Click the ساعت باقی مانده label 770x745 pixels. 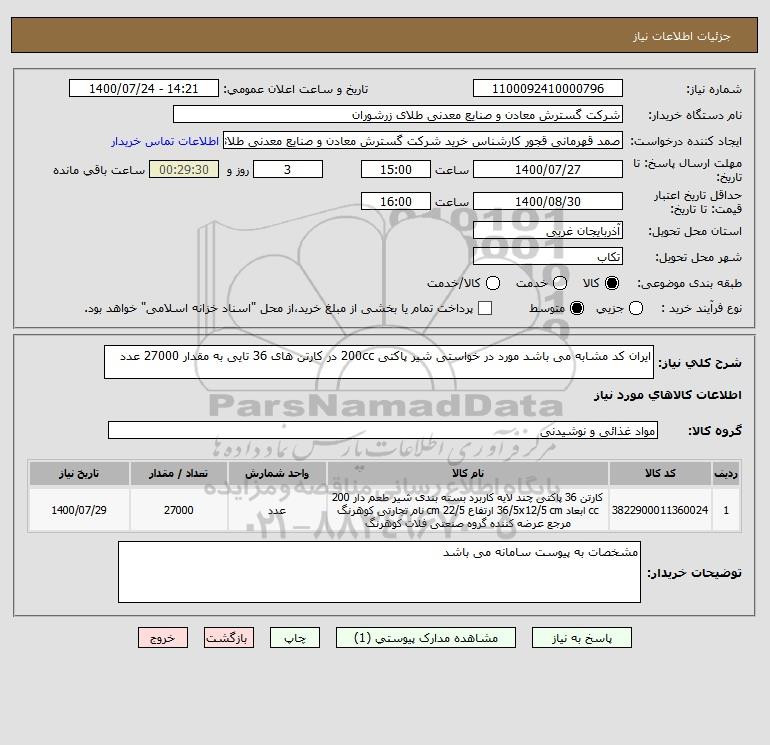pos(99,170)
